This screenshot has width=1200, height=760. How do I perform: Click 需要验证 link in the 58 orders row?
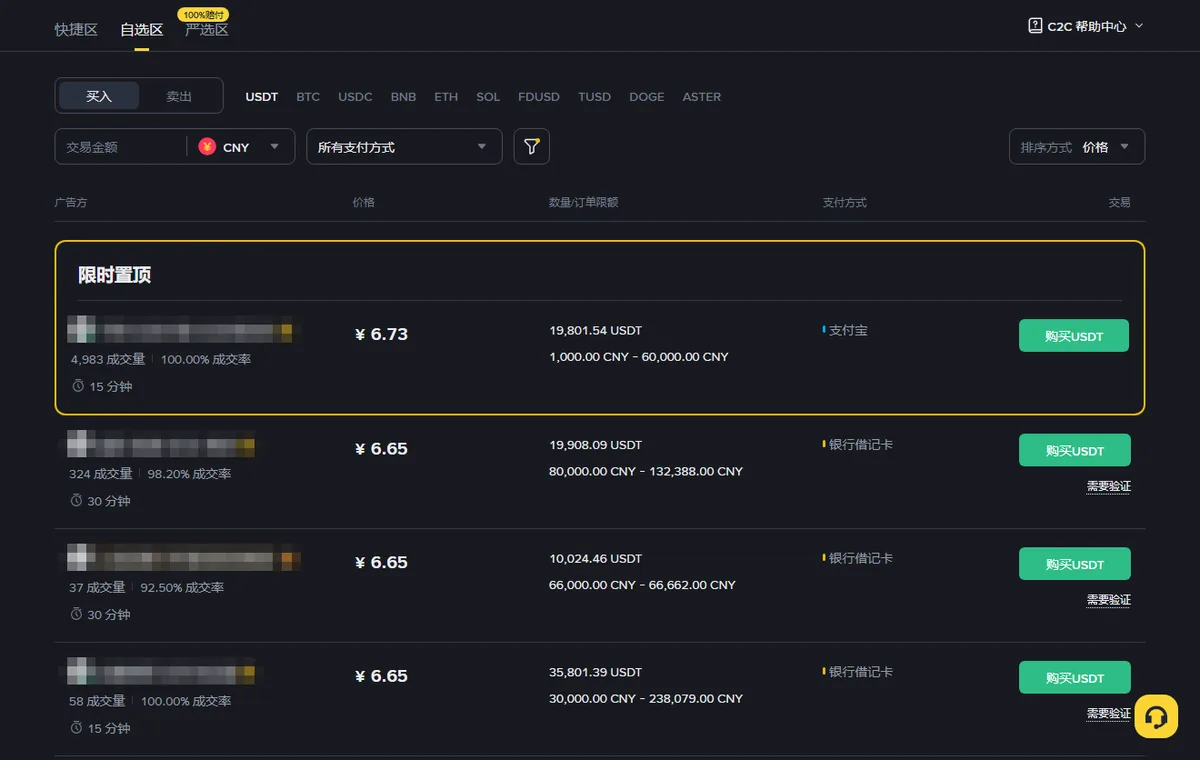pos(1109,714)
